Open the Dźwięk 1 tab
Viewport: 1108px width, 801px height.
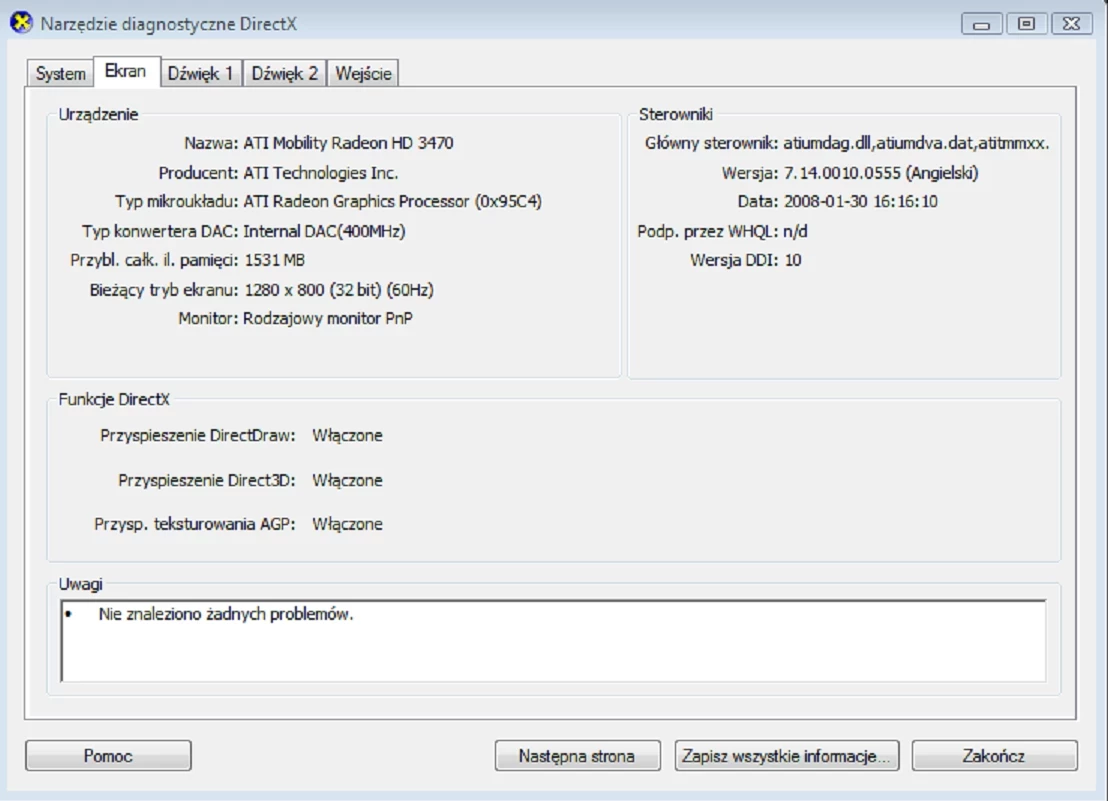pos(201,73)
